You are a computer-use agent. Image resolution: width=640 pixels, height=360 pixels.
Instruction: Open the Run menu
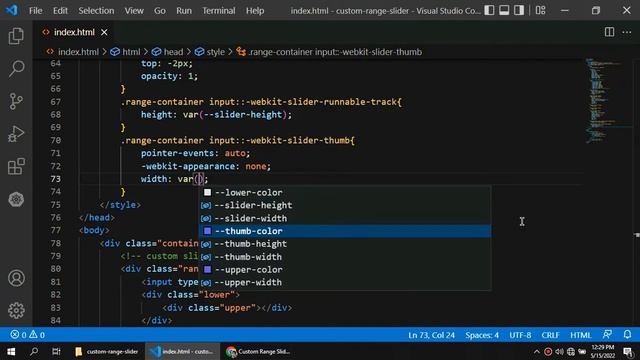[184, 11]
